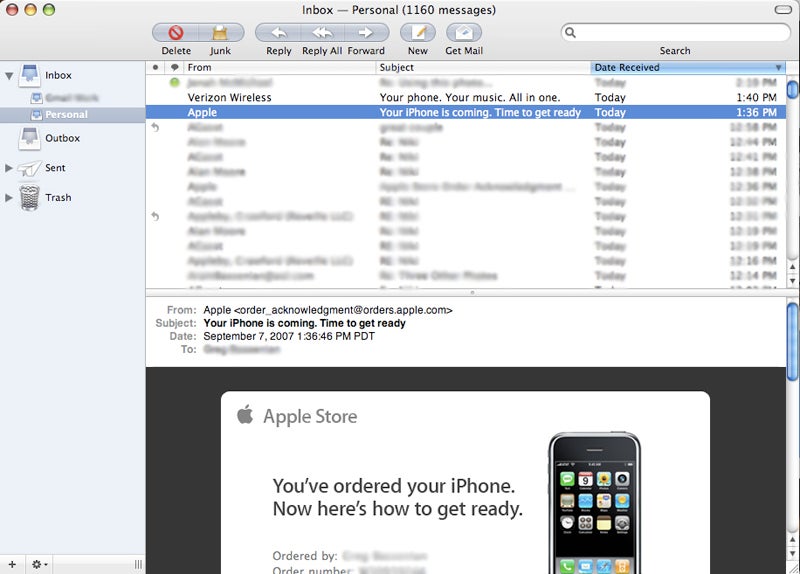Screen dimensions: 800x574
Task: Click the Reply All toolbar button
Action: tap(322, 33)
